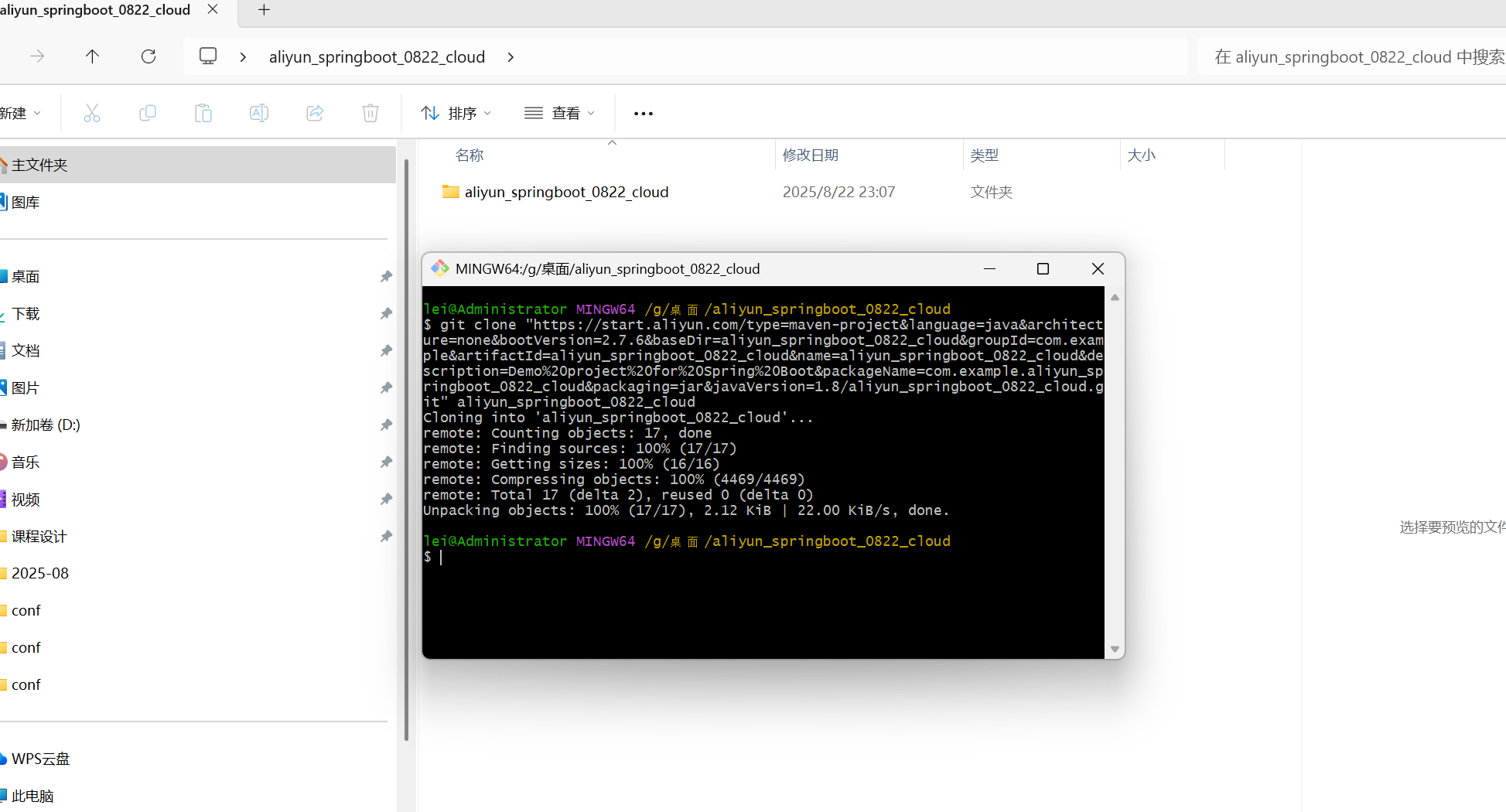Unpin 课程设计 using its pin icon
The image size is (1506, 812).
386,536
